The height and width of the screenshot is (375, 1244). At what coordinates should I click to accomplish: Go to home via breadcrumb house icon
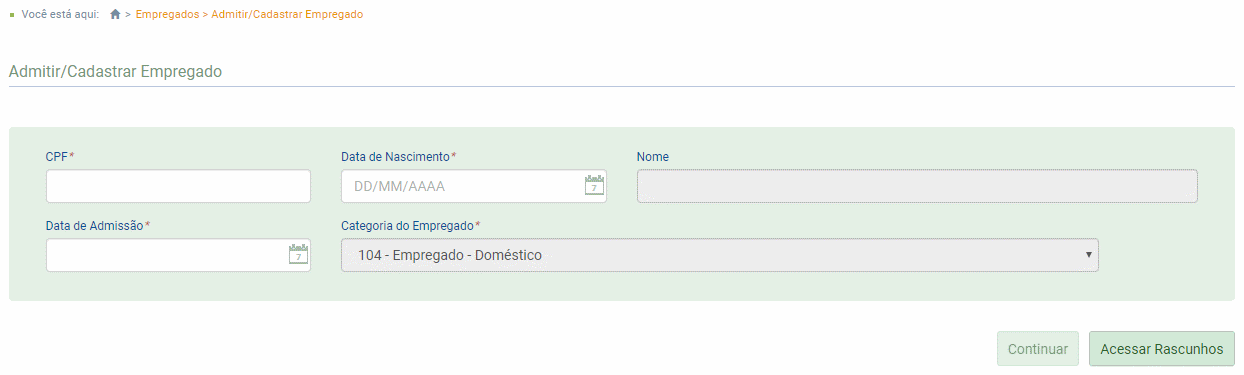click(x=115, y=15)
